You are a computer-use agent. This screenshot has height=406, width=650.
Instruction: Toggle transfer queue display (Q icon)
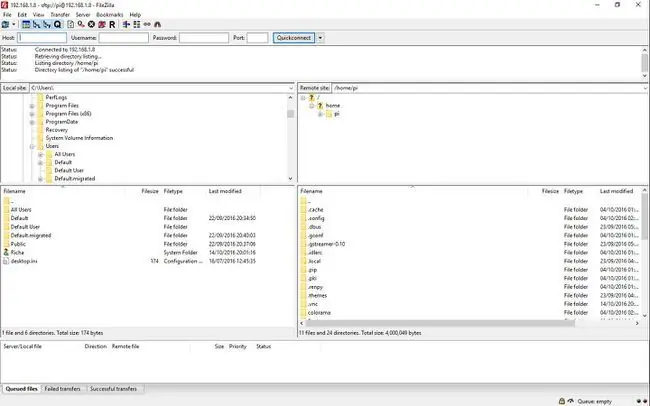tap(57, 24)
